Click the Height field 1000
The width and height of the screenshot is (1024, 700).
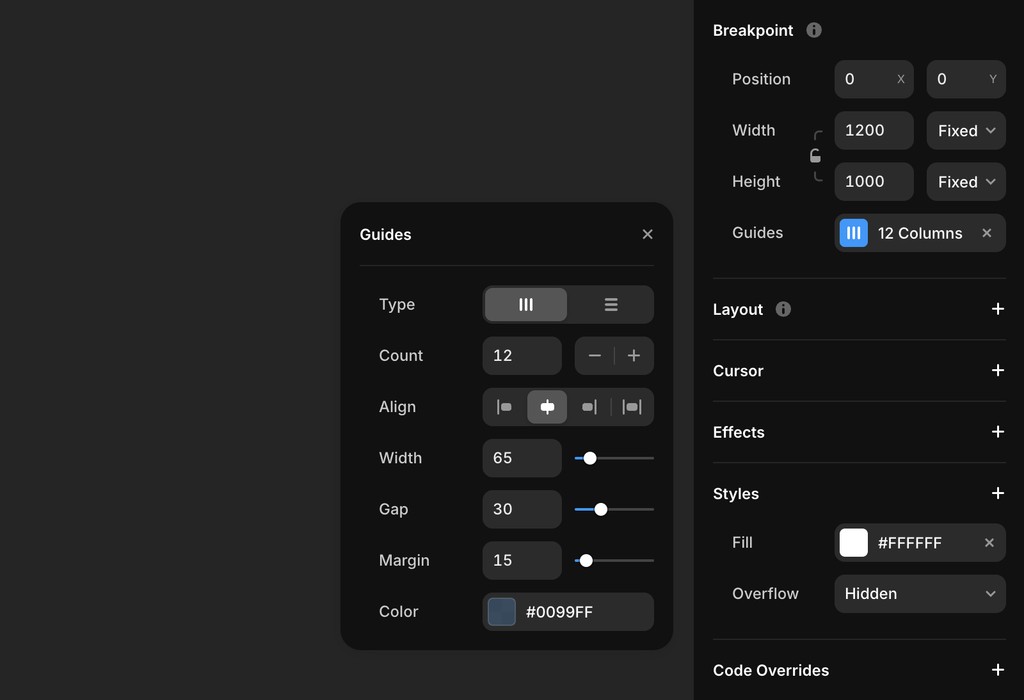(x=874, y=182)
